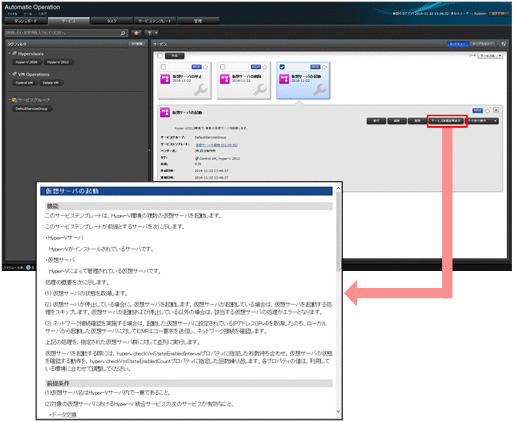
Task: Check the 仮想サーバの停止 card checkbox
Action: (163, 67)
